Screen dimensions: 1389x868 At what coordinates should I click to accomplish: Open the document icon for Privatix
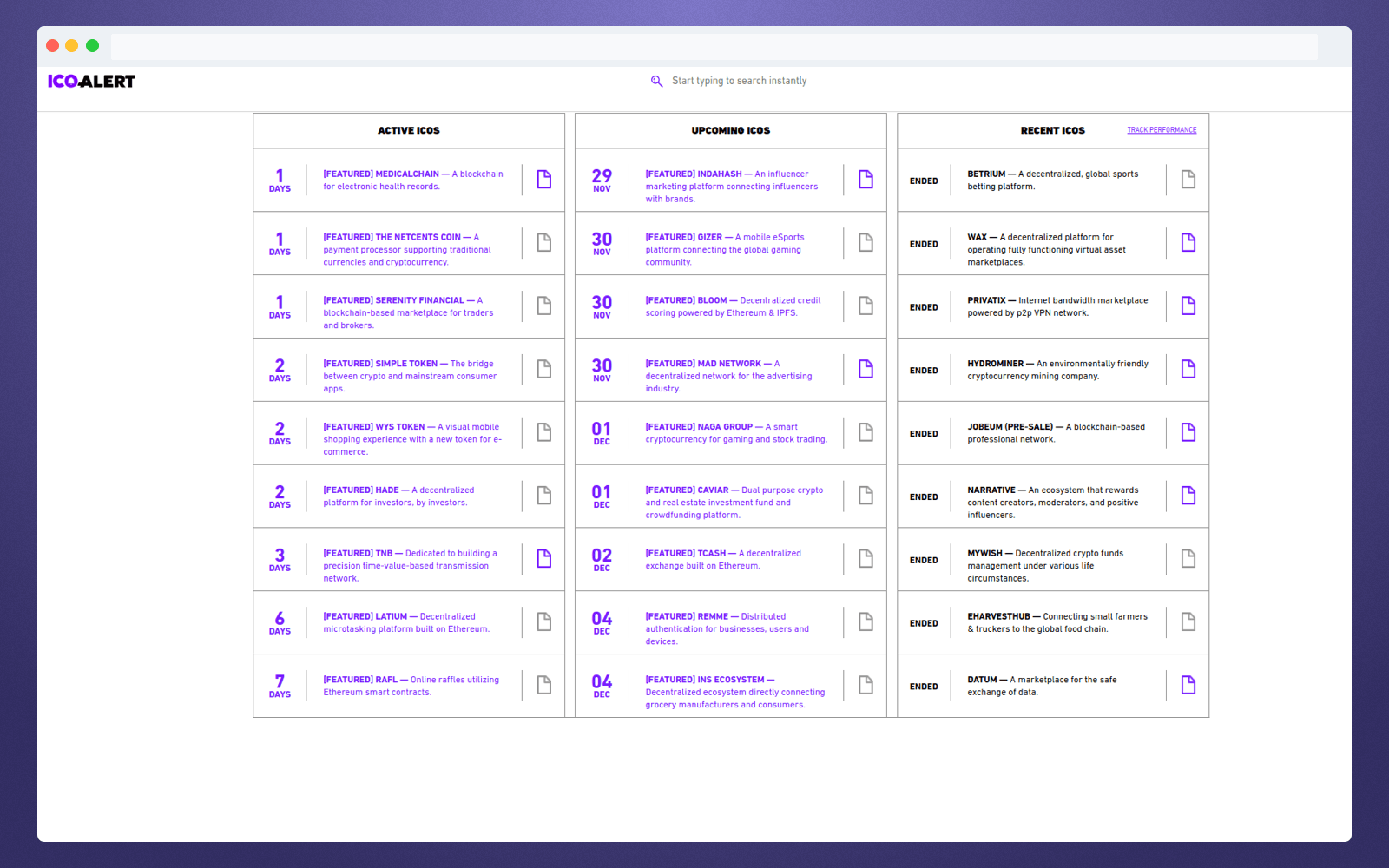pos(1188,306)
